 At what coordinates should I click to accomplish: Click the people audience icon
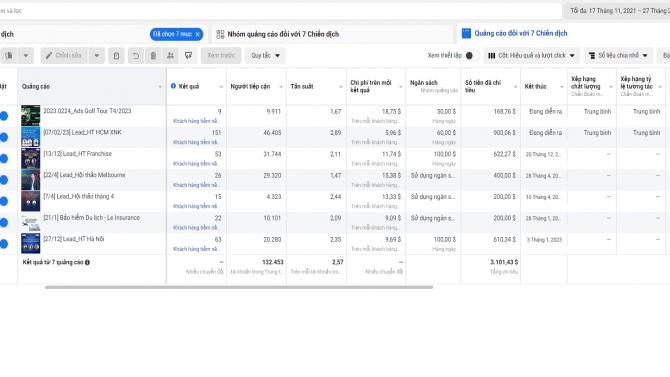170,56
